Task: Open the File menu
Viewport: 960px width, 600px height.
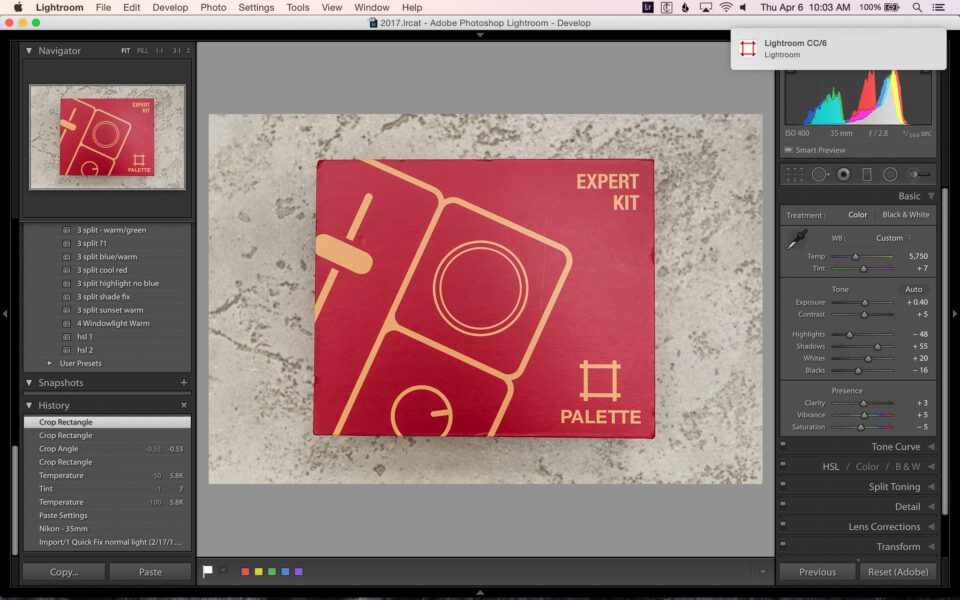Action: [103, 7]
